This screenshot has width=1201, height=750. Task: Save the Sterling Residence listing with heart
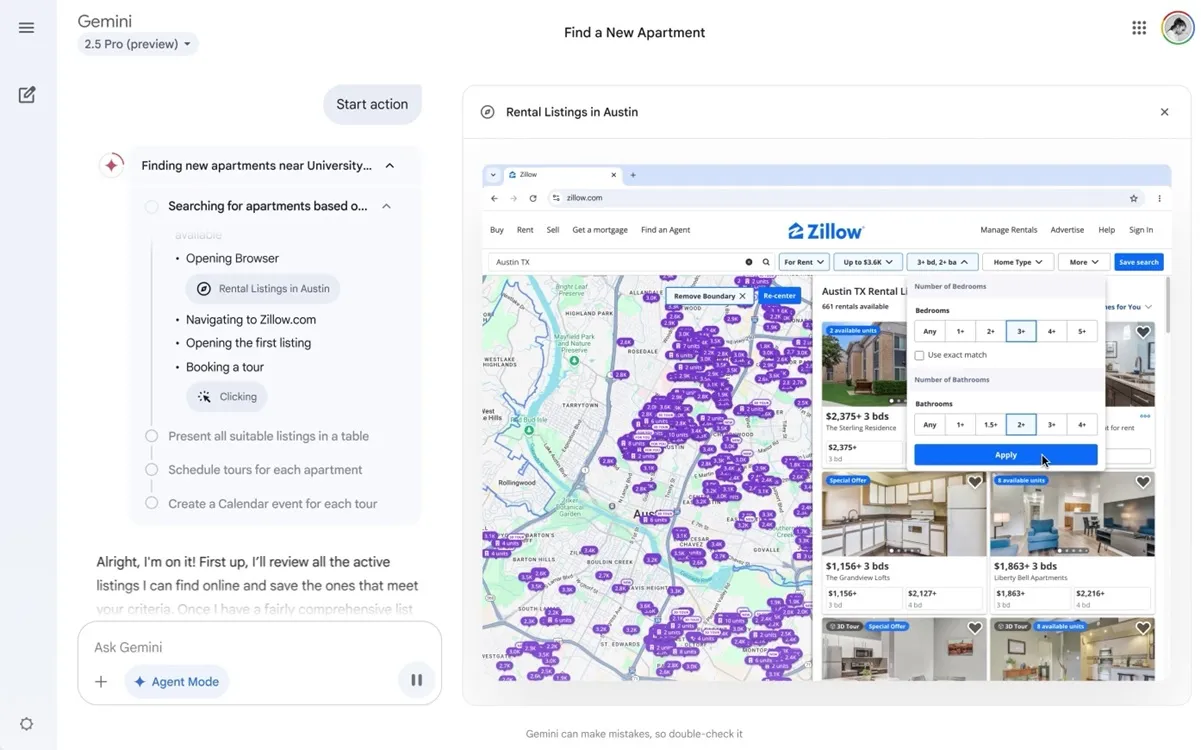pos(1143,332)
